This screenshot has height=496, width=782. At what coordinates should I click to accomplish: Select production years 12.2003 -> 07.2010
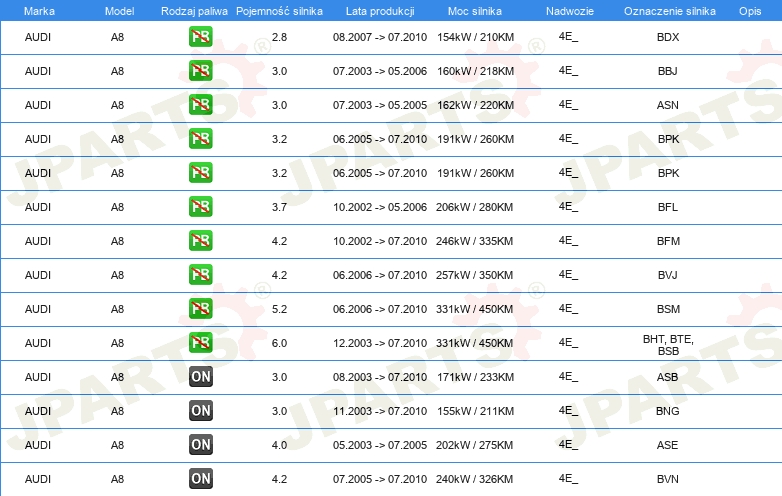[x=380, y=343]
